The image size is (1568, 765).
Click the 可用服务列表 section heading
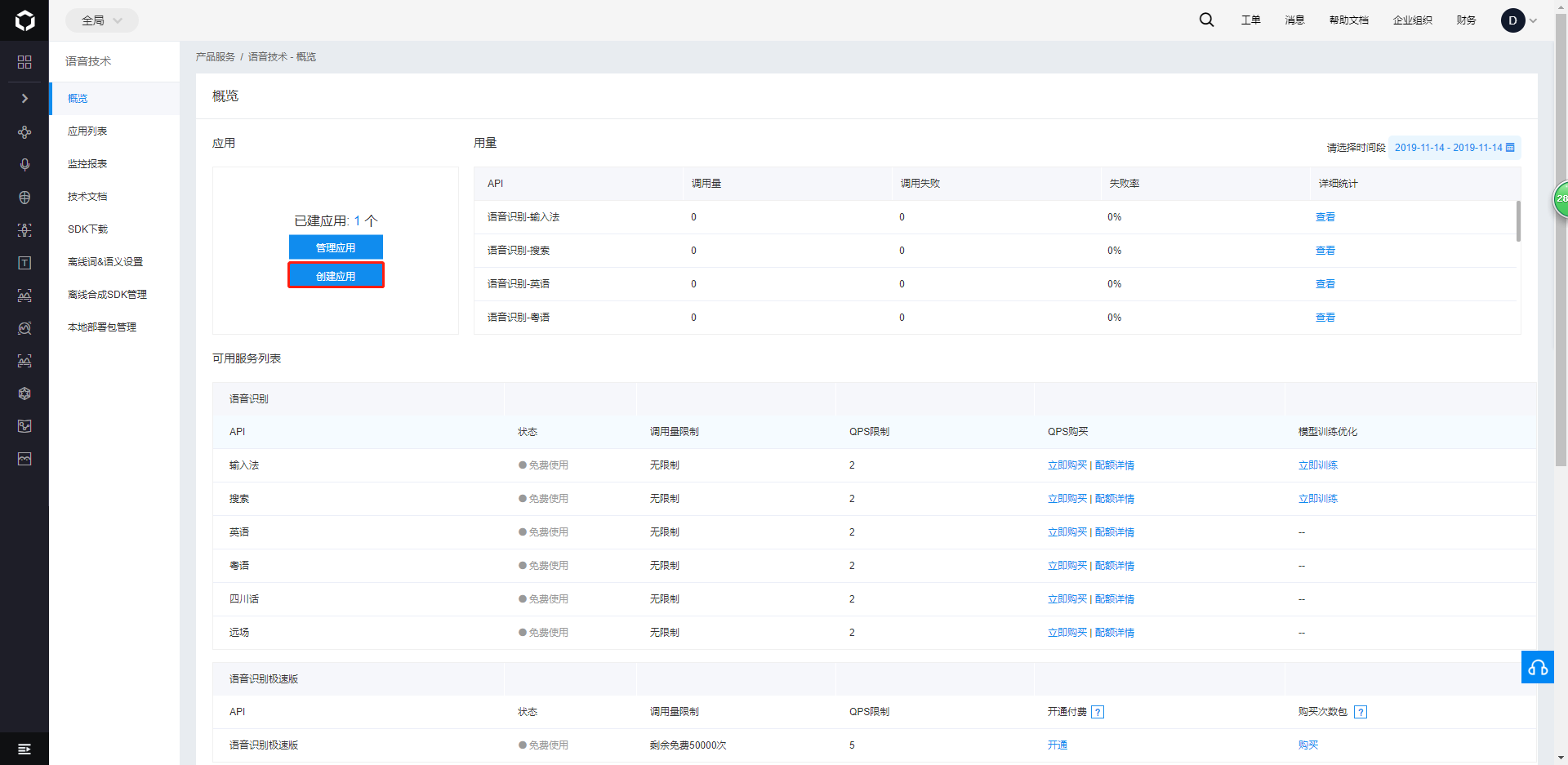[x=247, y=358]
